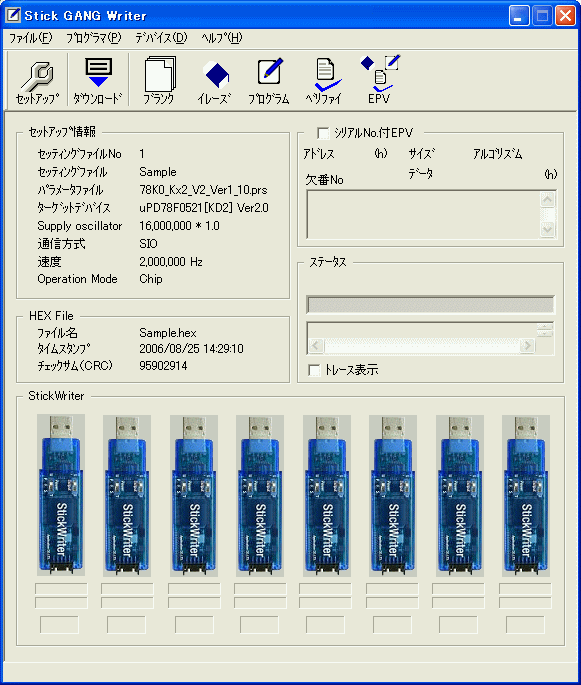The height and width of the screenshot is (685, 581).
Task: Click the checksum value 95902914
Action: coord(163,366)
